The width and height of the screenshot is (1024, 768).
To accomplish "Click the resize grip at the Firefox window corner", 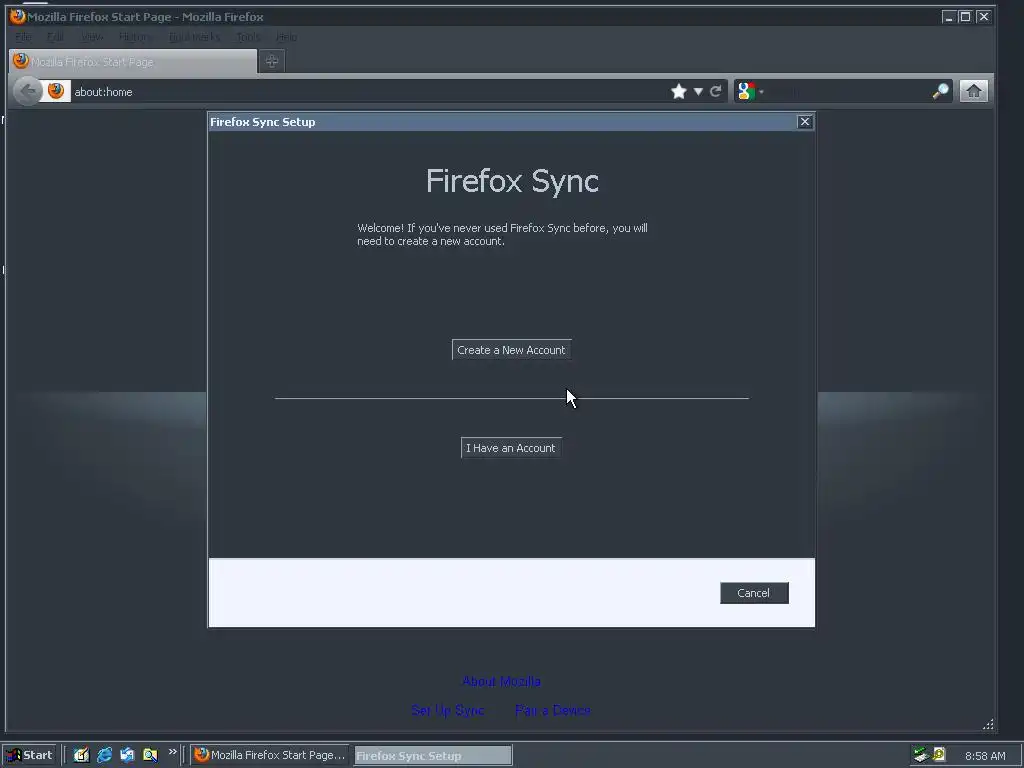I will [x=988, y=724].
